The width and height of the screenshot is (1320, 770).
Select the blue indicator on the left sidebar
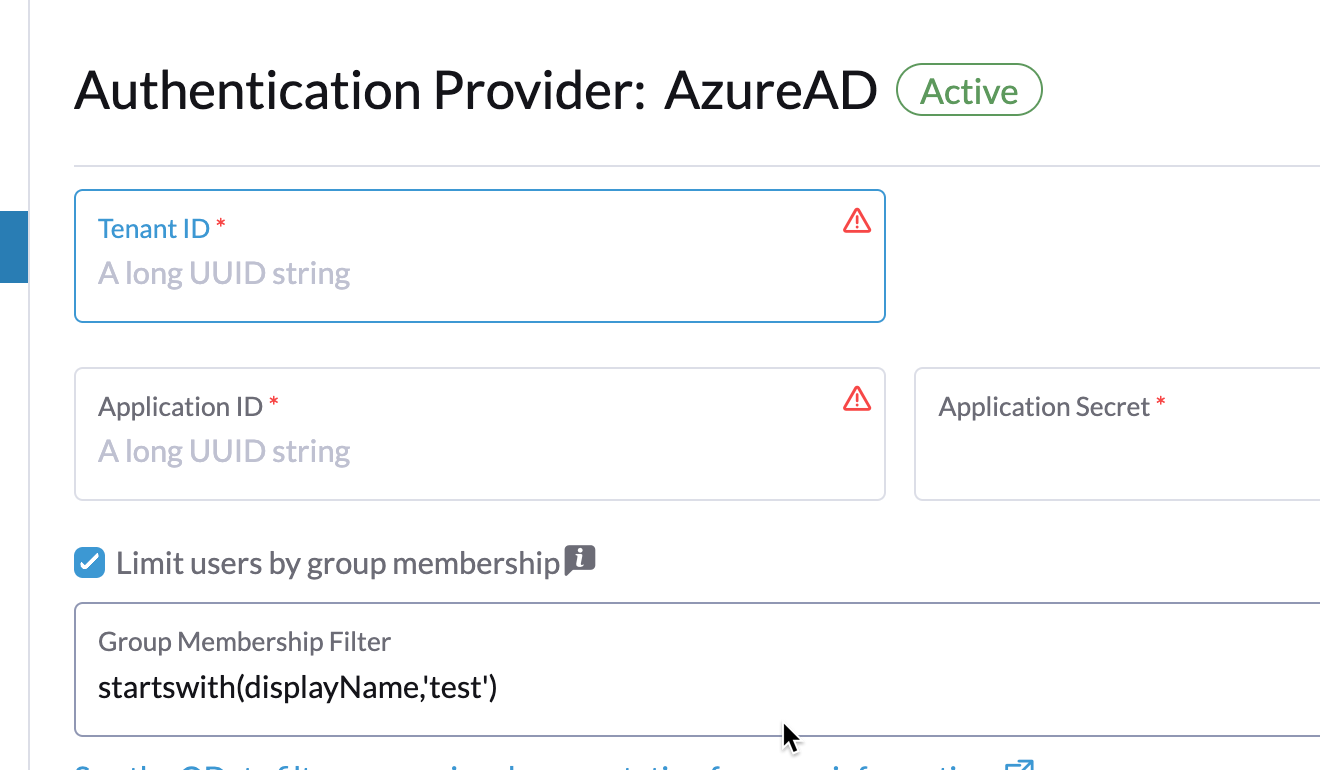click(13, 247)
